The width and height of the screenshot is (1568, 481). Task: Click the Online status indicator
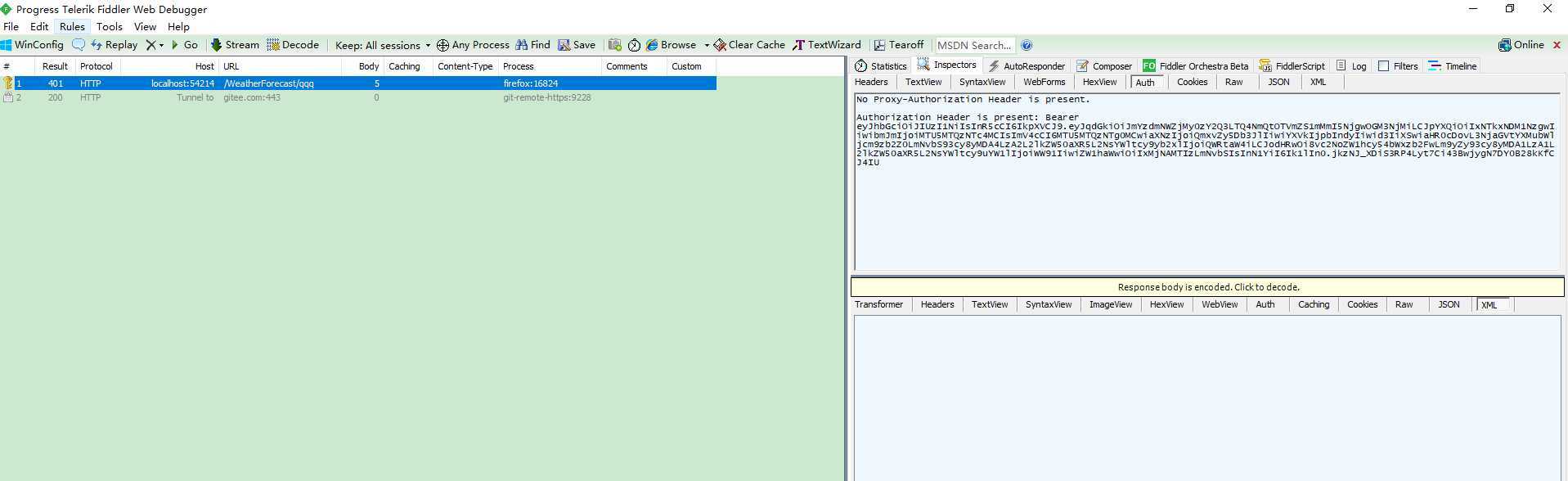pyautogui.click(x=1521, y=45)
